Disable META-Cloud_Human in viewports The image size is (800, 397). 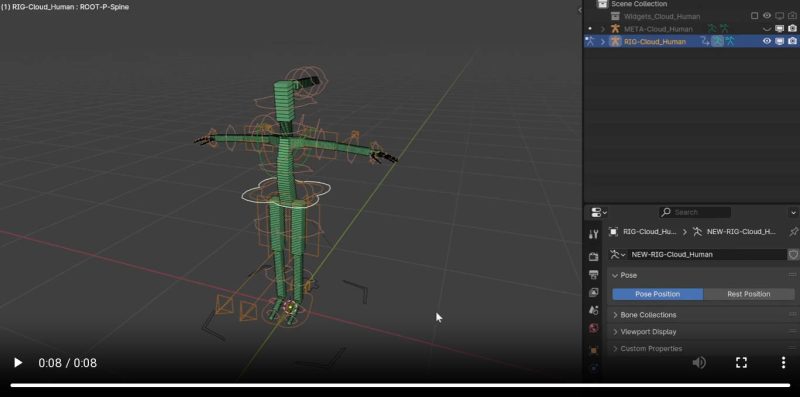tap(780, 29)
